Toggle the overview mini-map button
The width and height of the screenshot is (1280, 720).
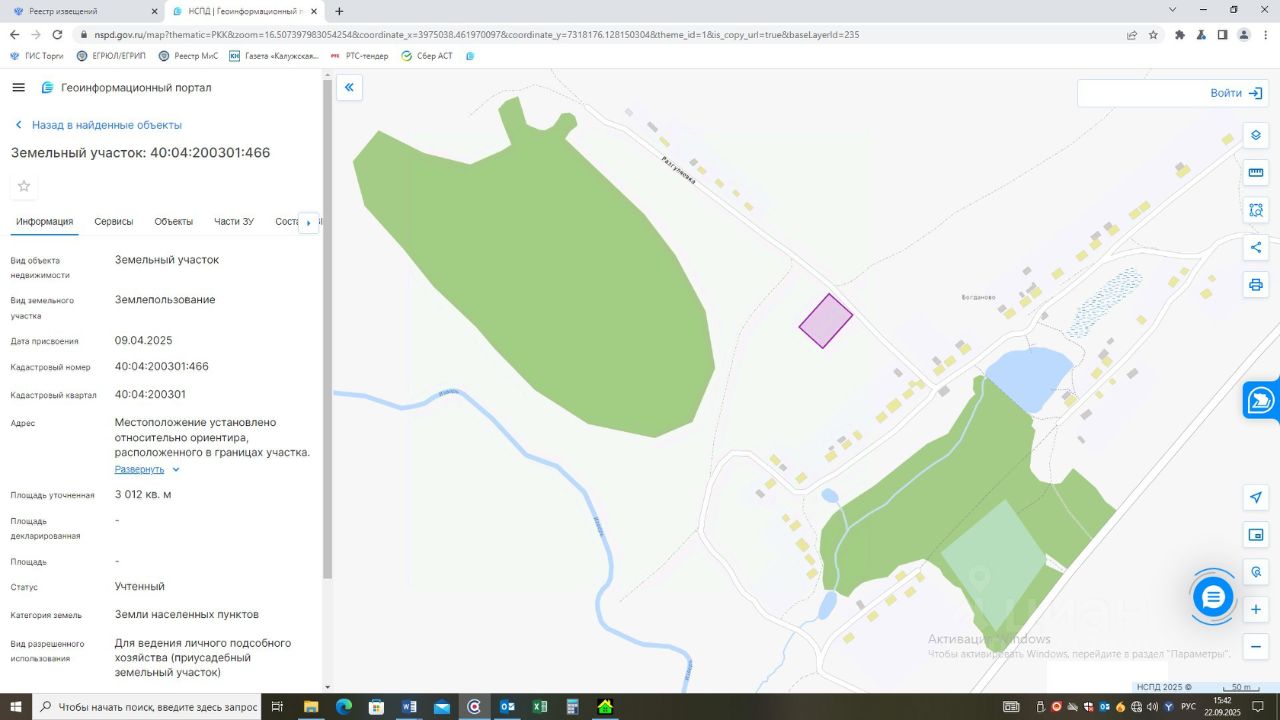pos(1256,535)
